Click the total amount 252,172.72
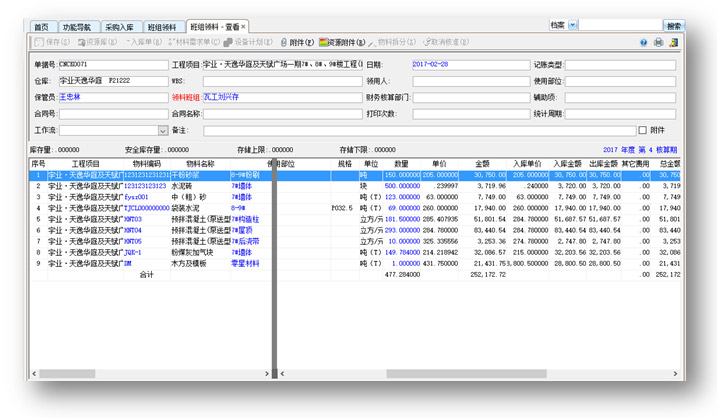This screenshot has height=418, width=717. point(488,274)
